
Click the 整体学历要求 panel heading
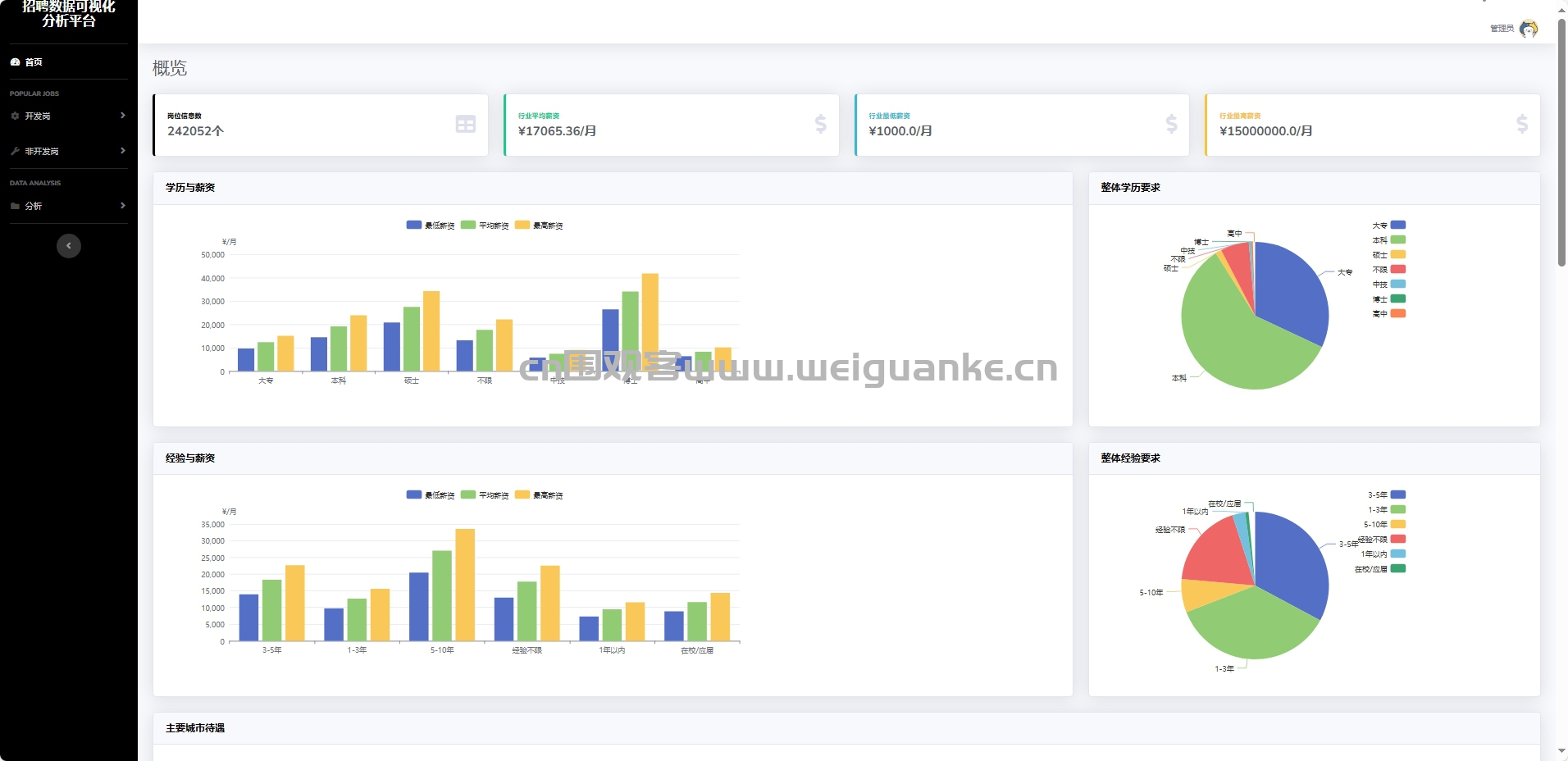pyautogui.click(x=1130, y=188)
